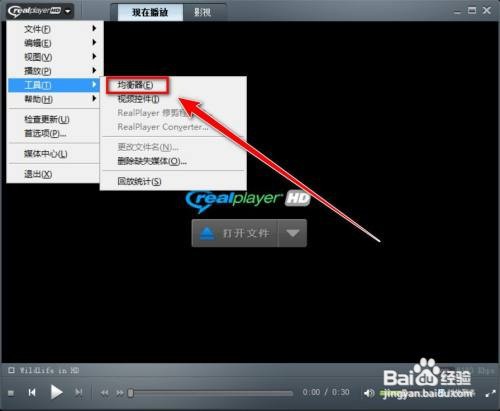This screenshot has height=411, width=500.
Task: Minimize the RealPlayer window
Action: click(x=457, y=12)
